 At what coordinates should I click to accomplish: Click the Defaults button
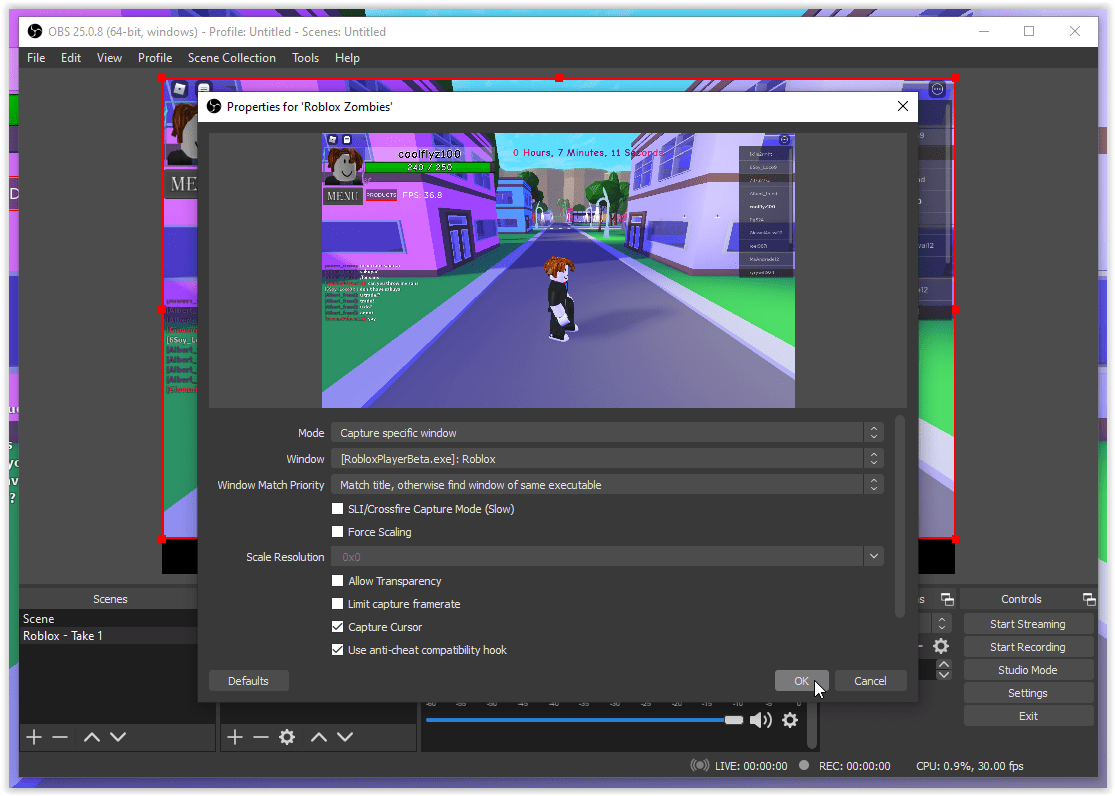tap(248, 681)
